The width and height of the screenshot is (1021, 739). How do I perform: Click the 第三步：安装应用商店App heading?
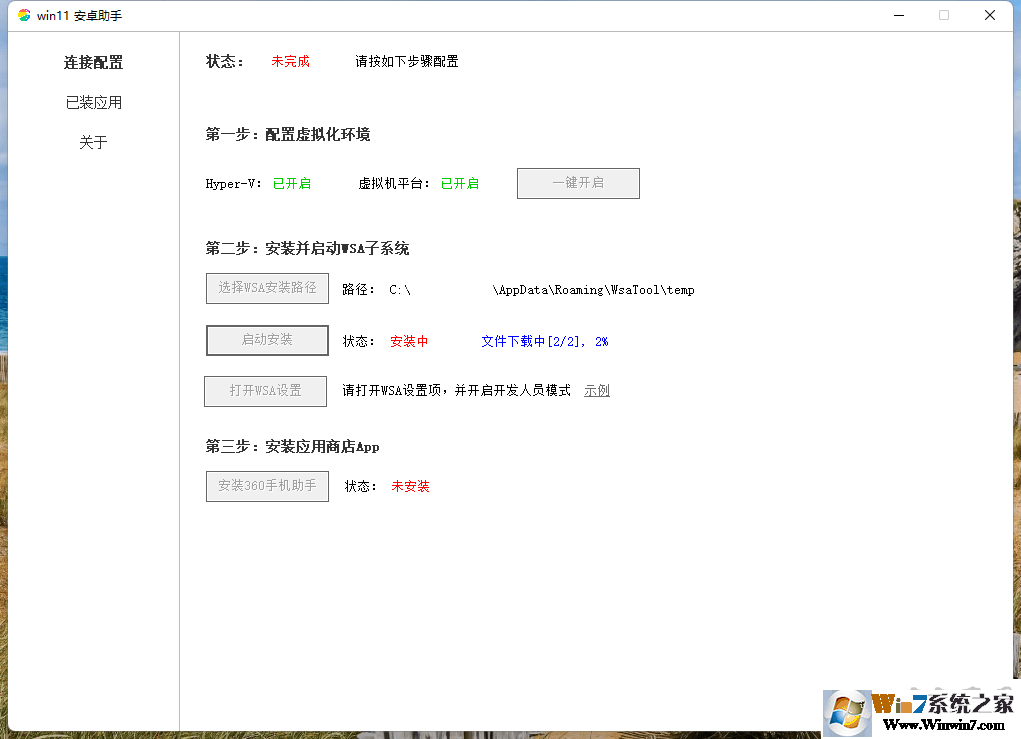click(292, 447)
